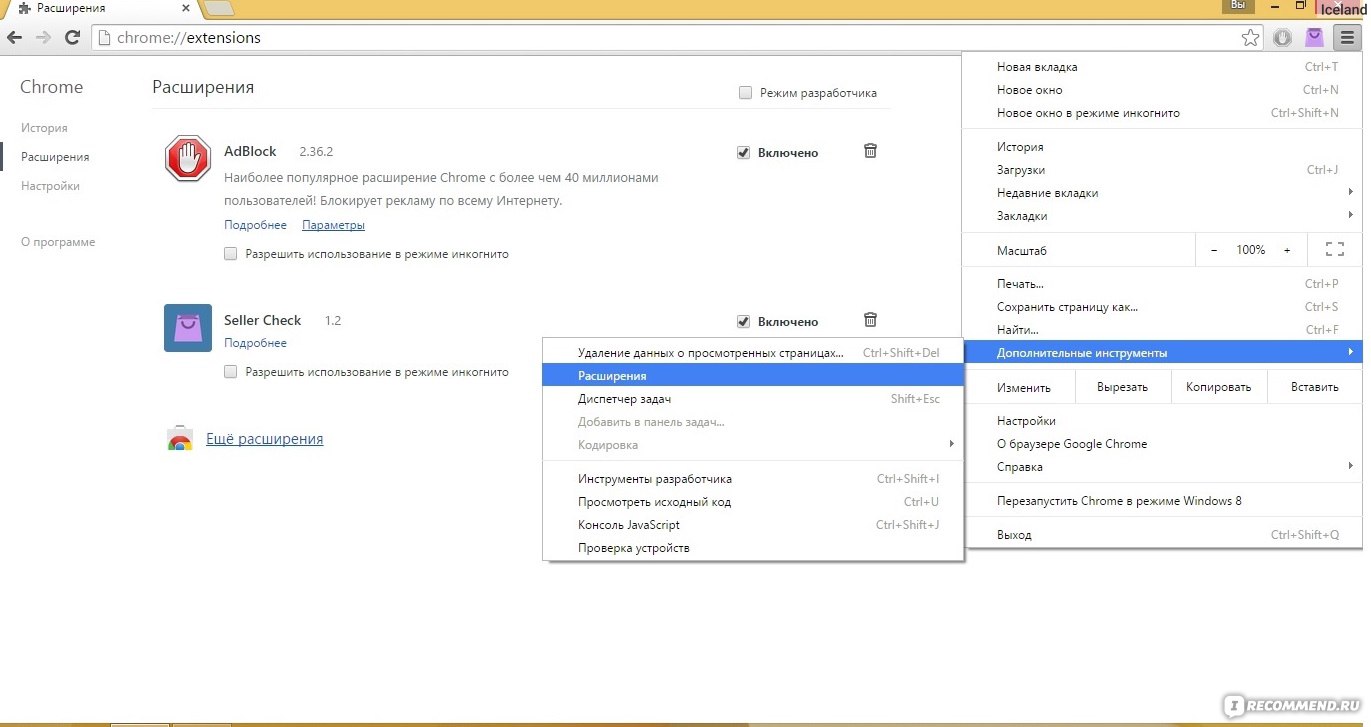This screenshot has height=727, width=1371.
Task: Bookmark page with the star icon
Action: 1250,38
